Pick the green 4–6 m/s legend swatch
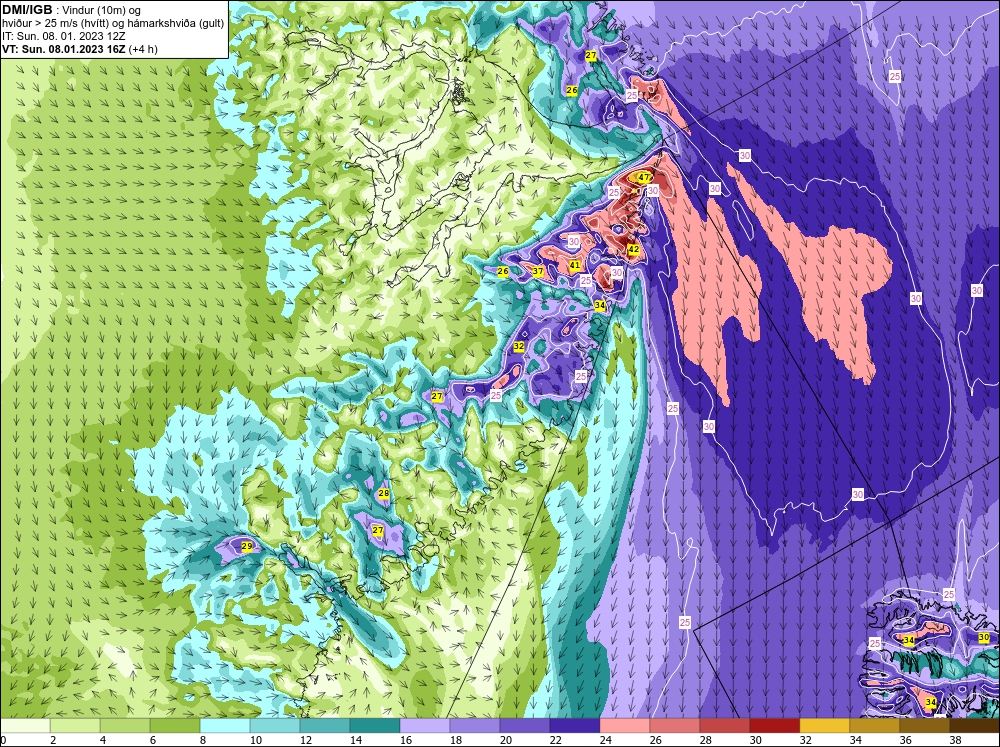 pyautogui.click(x=124, y=726)
